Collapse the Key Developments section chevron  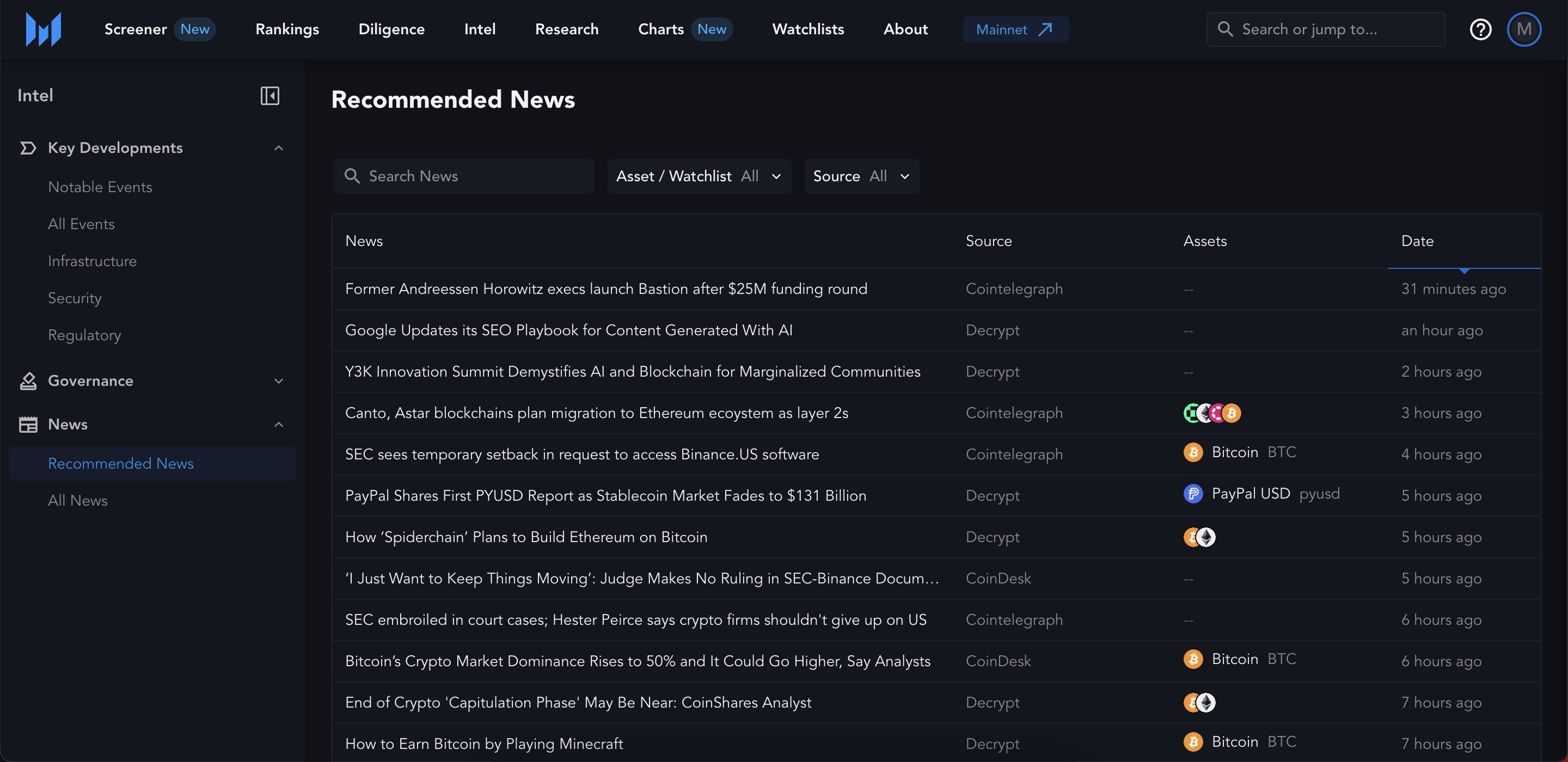pos(279,148)
